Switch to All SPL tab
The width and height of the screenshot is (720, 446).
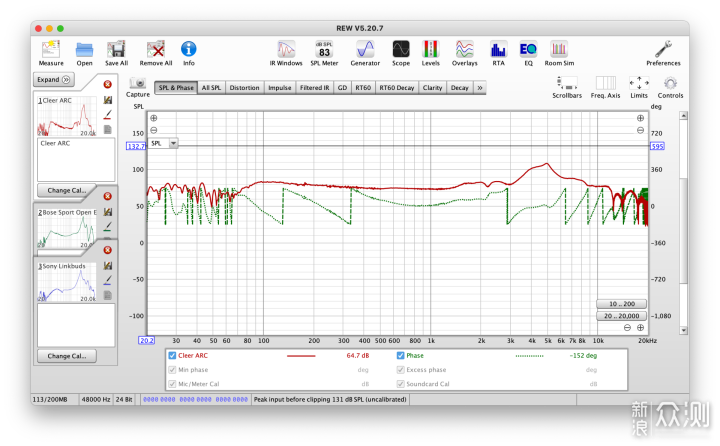[211, 88]
